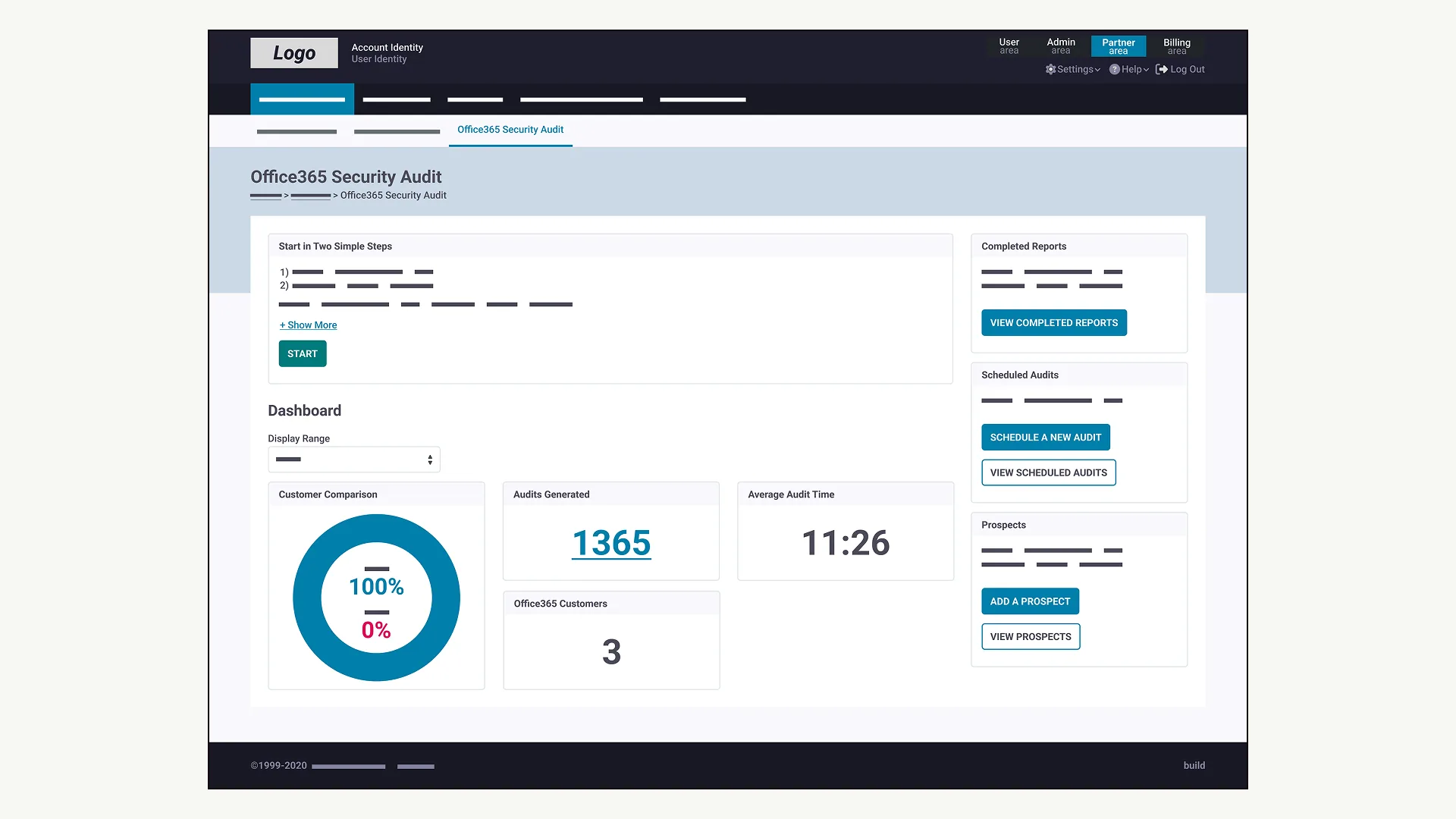The height and width of the screenshot is (819, 1456).
Task: Click the Help question mark icon
Action: coord(1114,69)
